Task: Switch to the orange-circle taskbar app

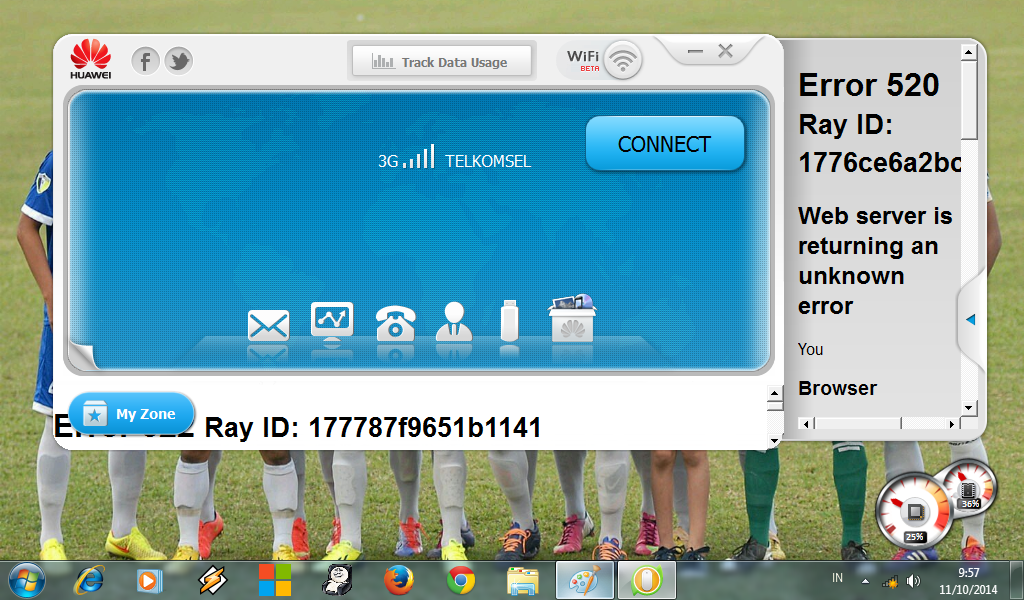Action: point(647,580)
